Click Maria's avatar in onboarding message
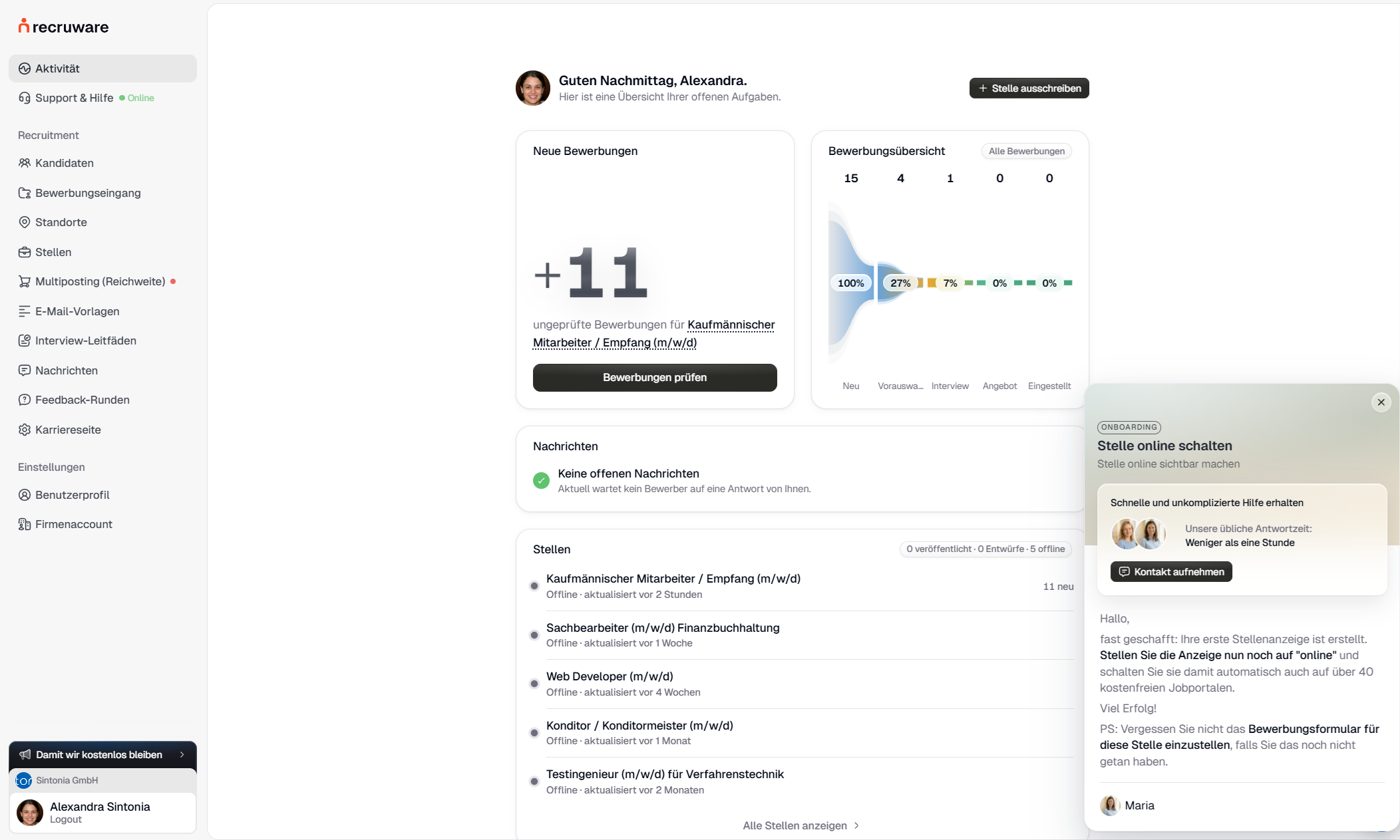The height and width of the screenshot is (840, 1400). click(x=1109, y=805)
